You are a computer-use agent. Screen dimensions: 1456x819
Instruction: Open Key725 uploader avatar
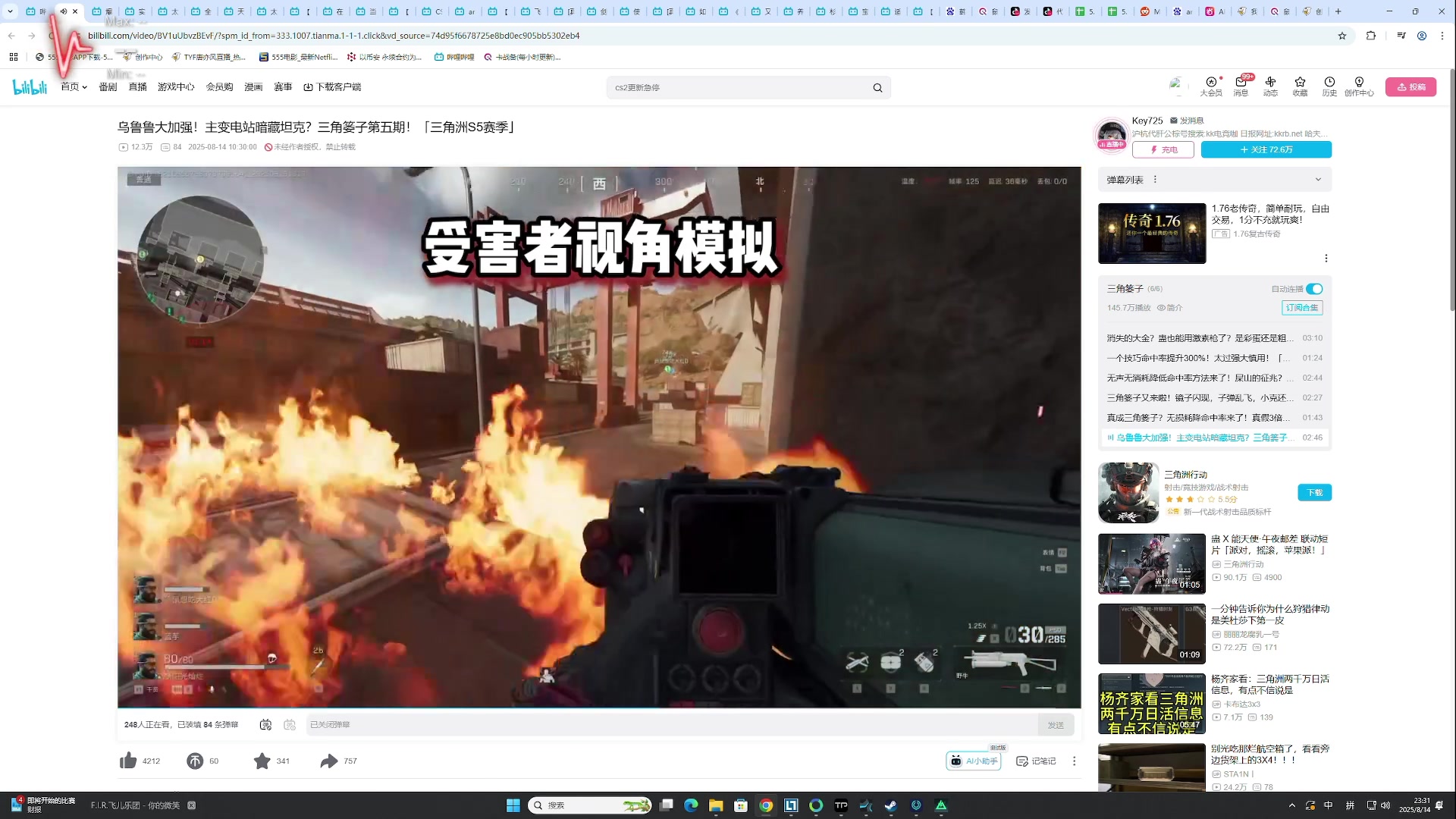click(x=1112, y=136)
